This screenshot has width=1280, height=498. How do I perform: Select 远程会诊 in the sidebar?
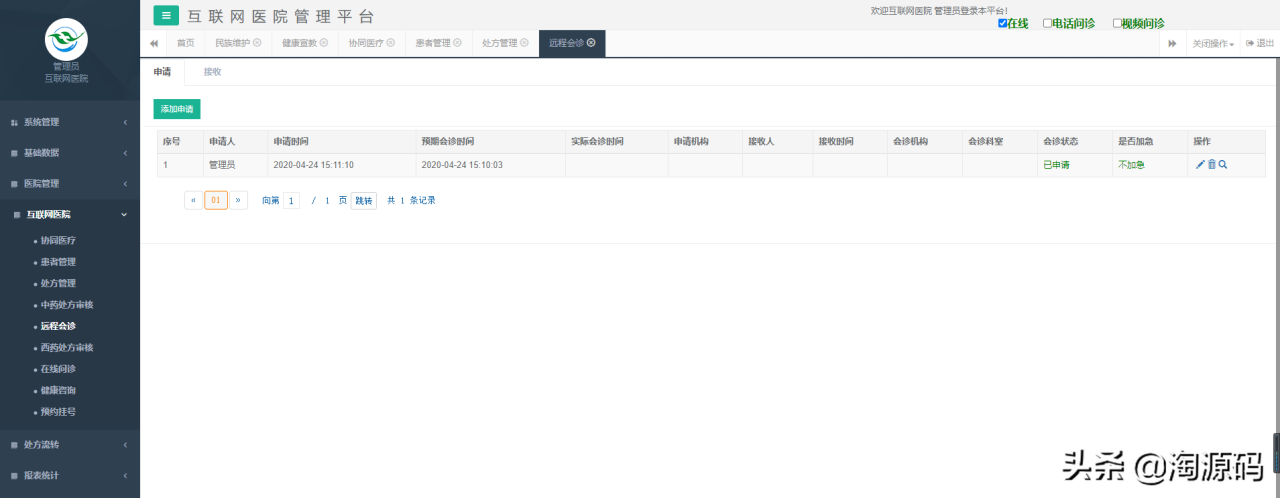(x=58, y=326)
